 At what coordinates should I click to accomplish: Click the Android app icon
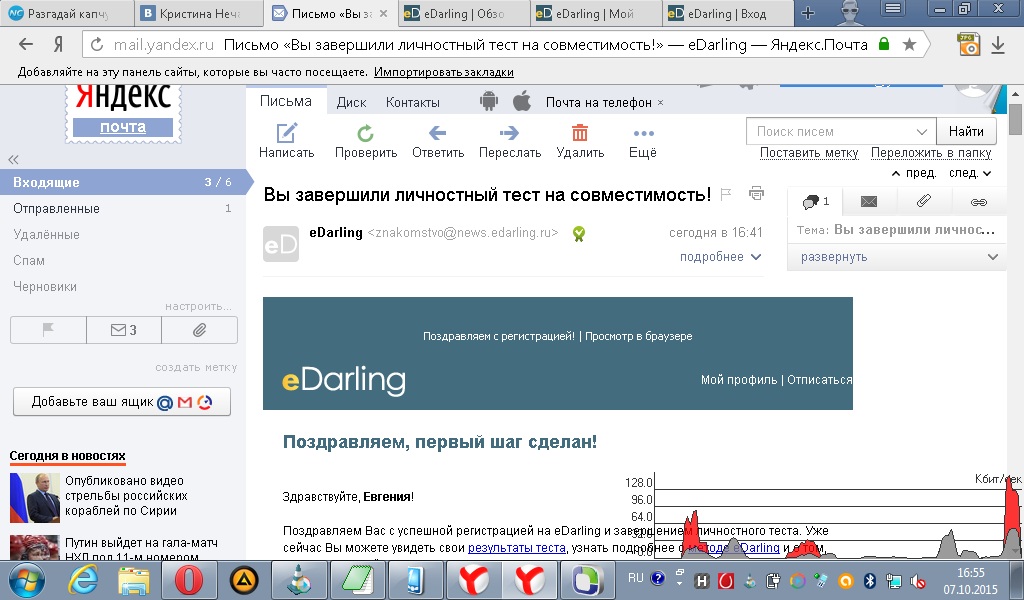(x=488, y=101)
